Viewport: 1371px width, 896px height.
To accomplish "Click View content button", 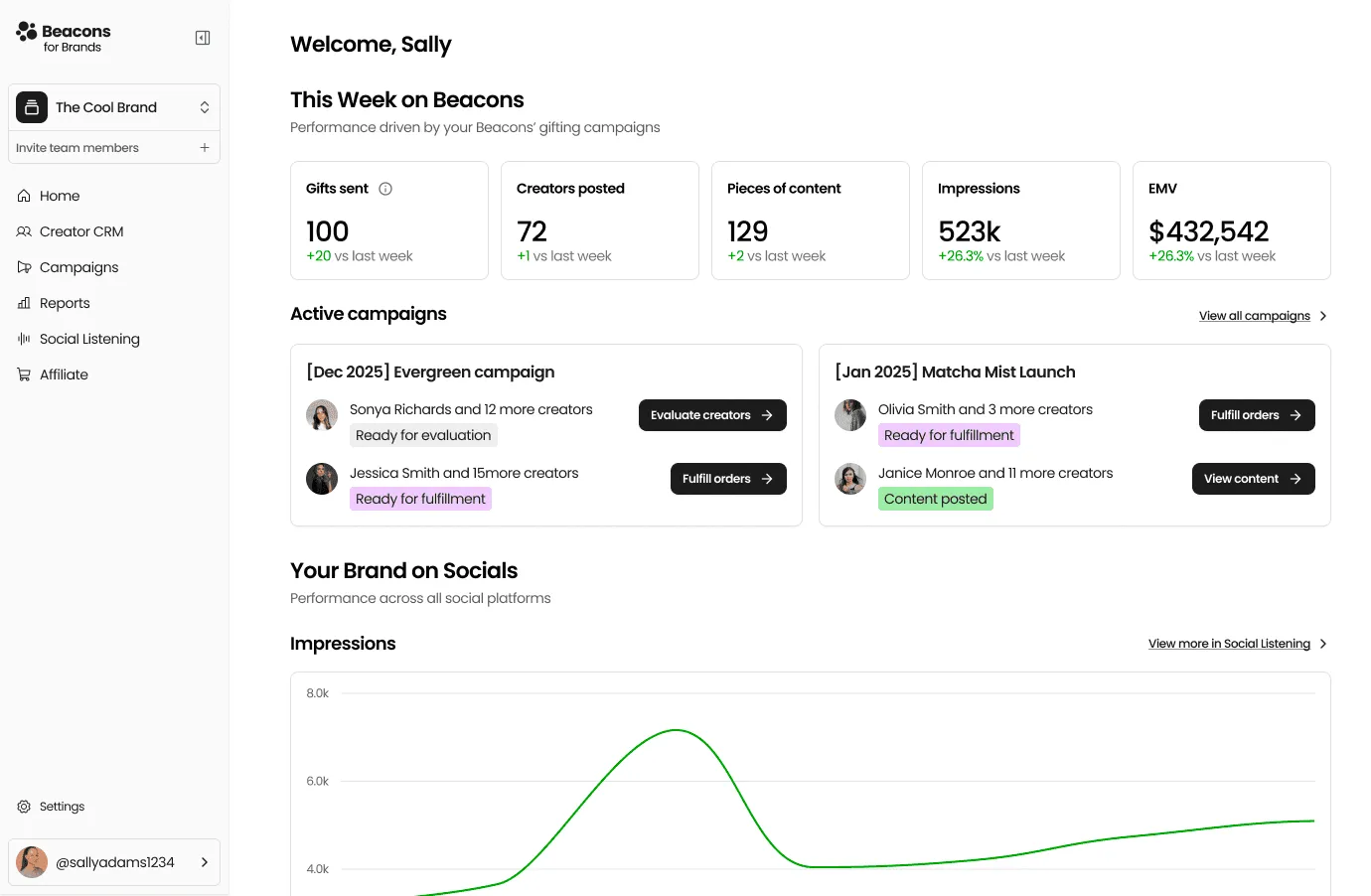I will pyautogui.click(x=1254, y=479).
